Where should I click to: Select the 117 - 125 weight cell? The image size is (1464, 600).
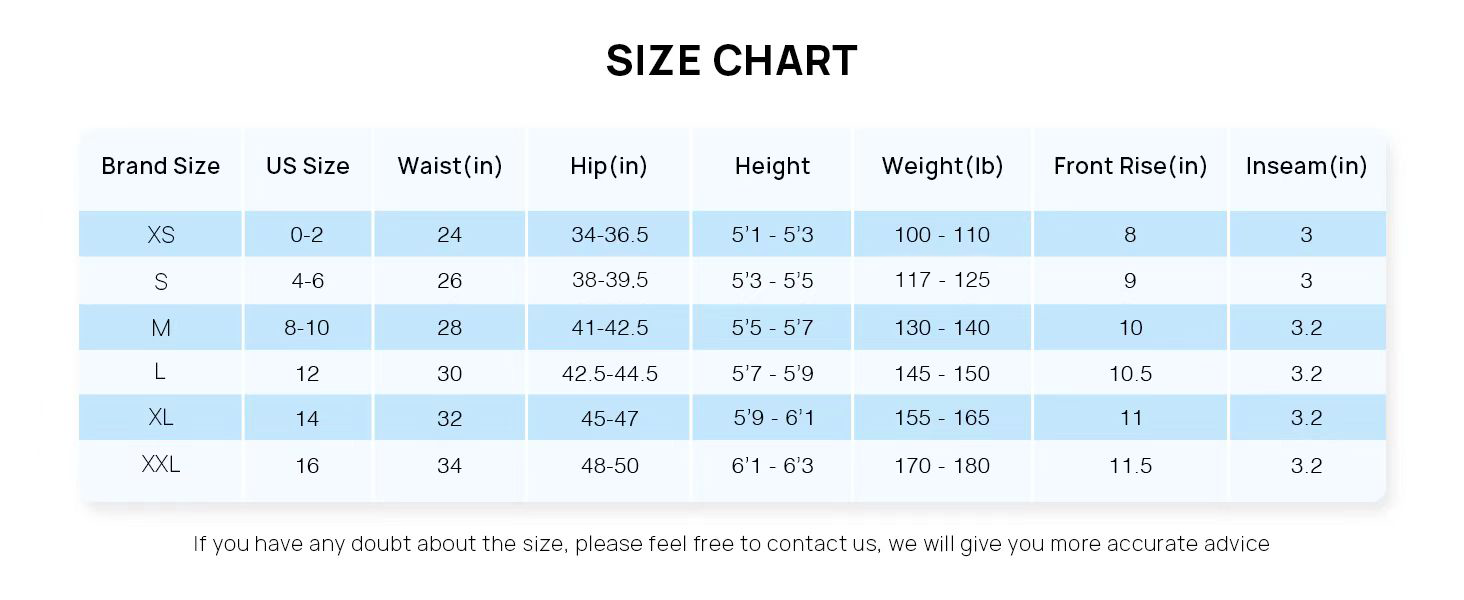tap(942, 281)
